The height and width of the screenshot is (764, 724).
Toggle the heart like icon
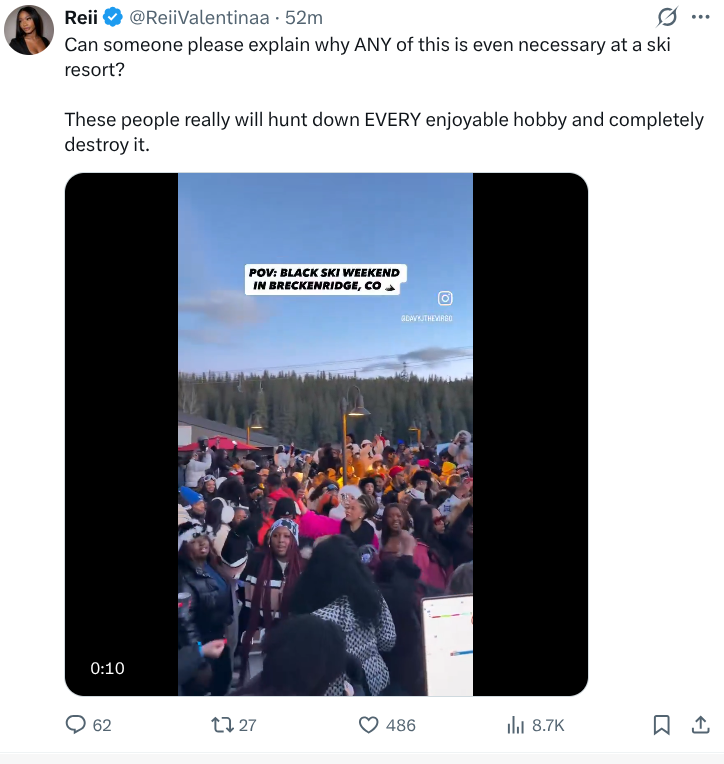[x=368, y=725]
